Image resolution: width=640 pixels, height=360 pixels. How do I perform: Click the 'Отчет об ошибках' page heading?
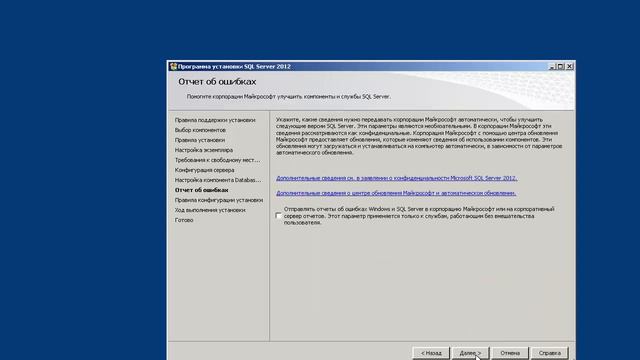pyautogui.click(x=217, y=82)
